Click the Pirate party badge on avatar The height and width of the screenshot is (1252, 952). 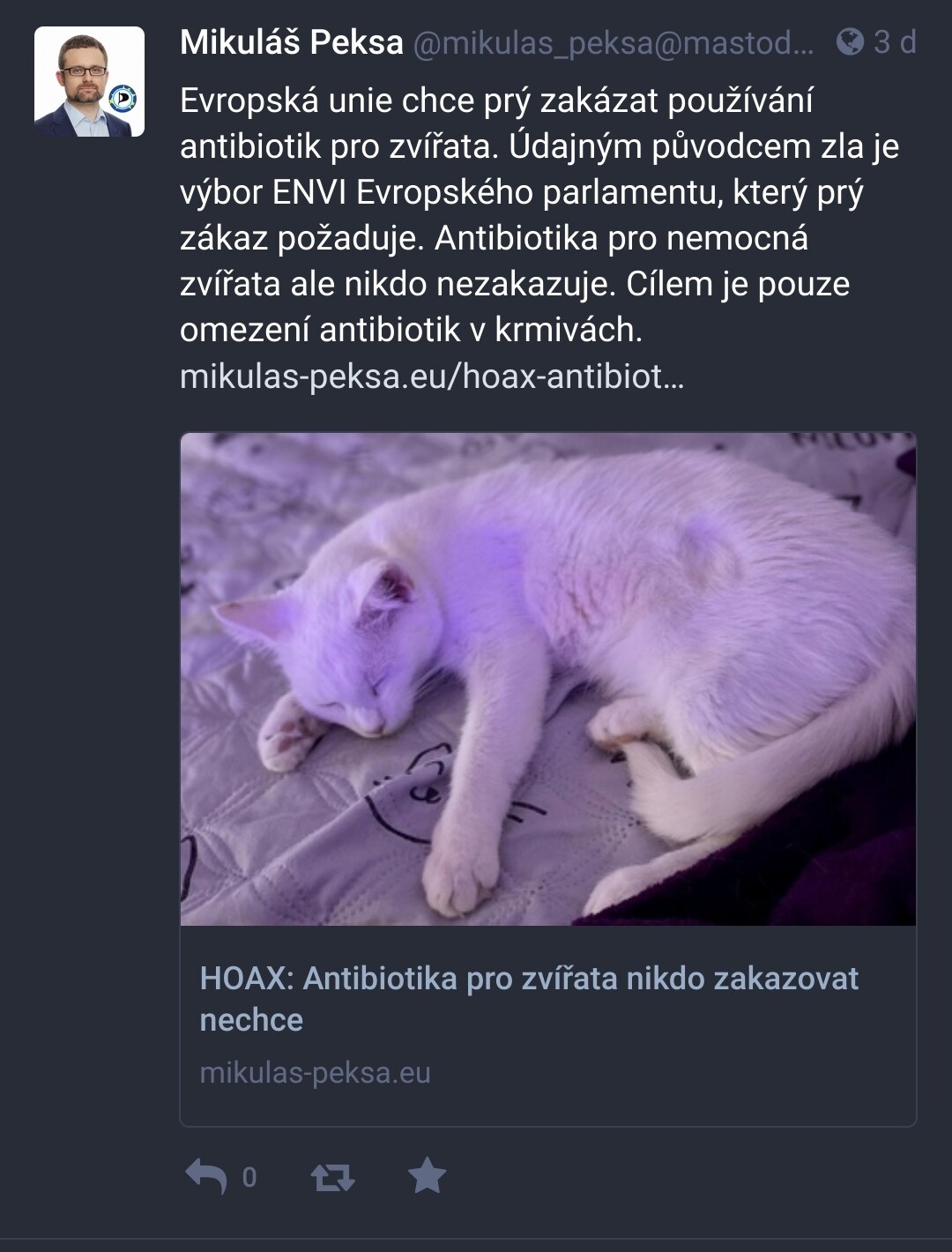pyautogui.click(x=123, y=100)
